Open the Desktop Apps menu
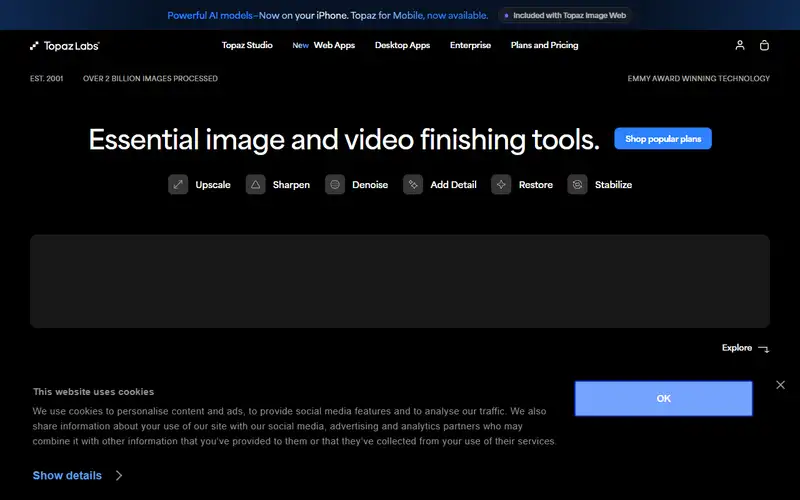800x500 pixels. (x=403, y=45)
